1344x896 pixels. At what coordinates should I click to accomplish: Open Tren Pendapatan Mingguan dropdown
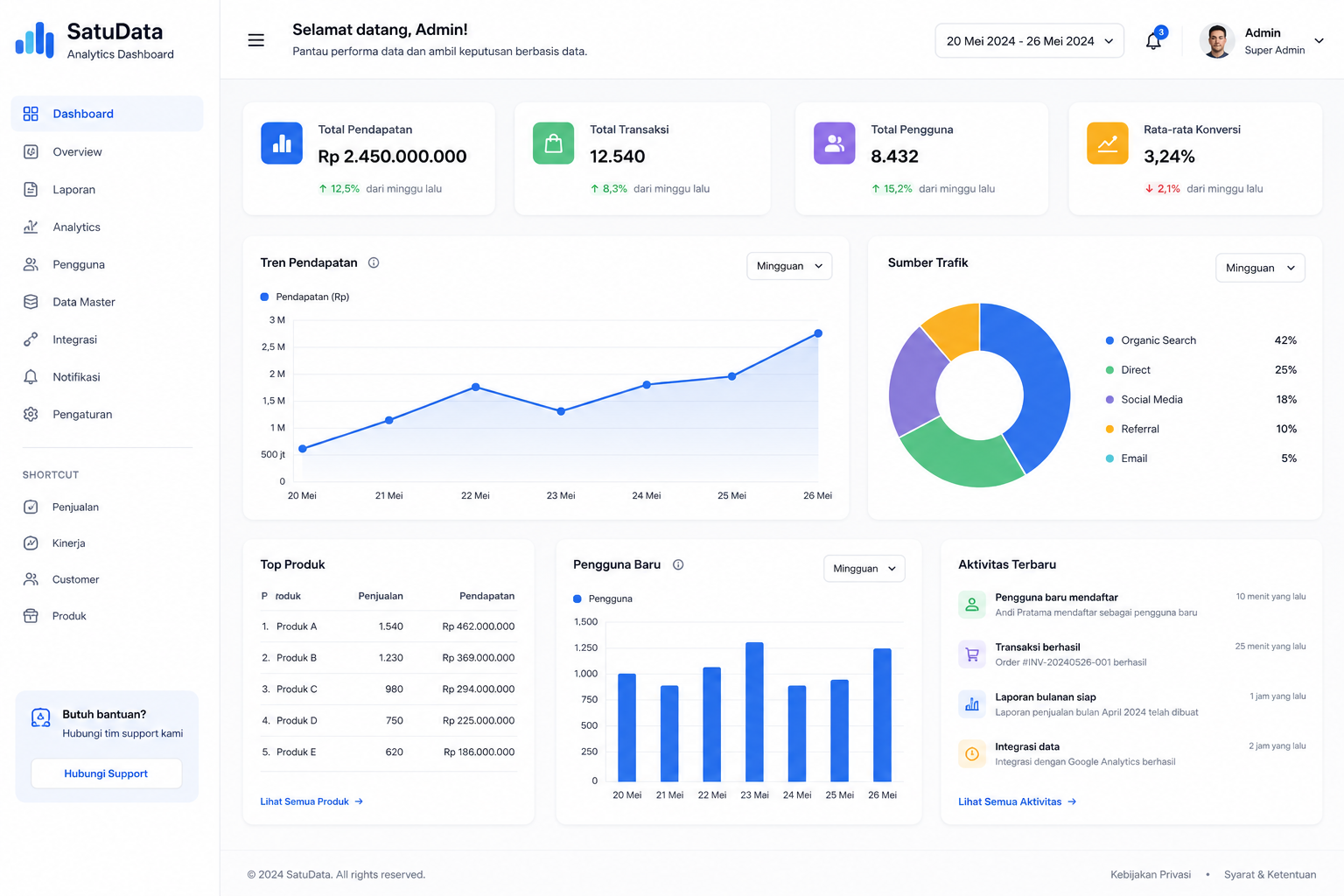(x=789, y=266)
